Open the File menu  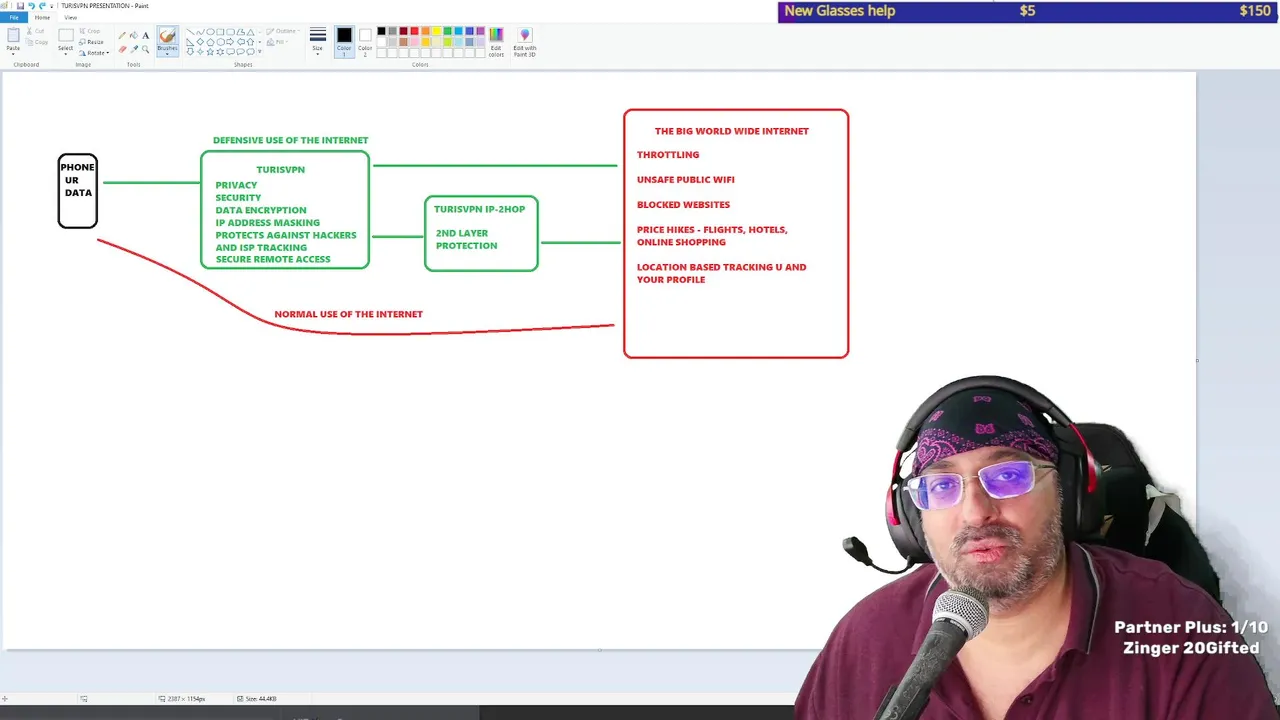click(14, 17)
